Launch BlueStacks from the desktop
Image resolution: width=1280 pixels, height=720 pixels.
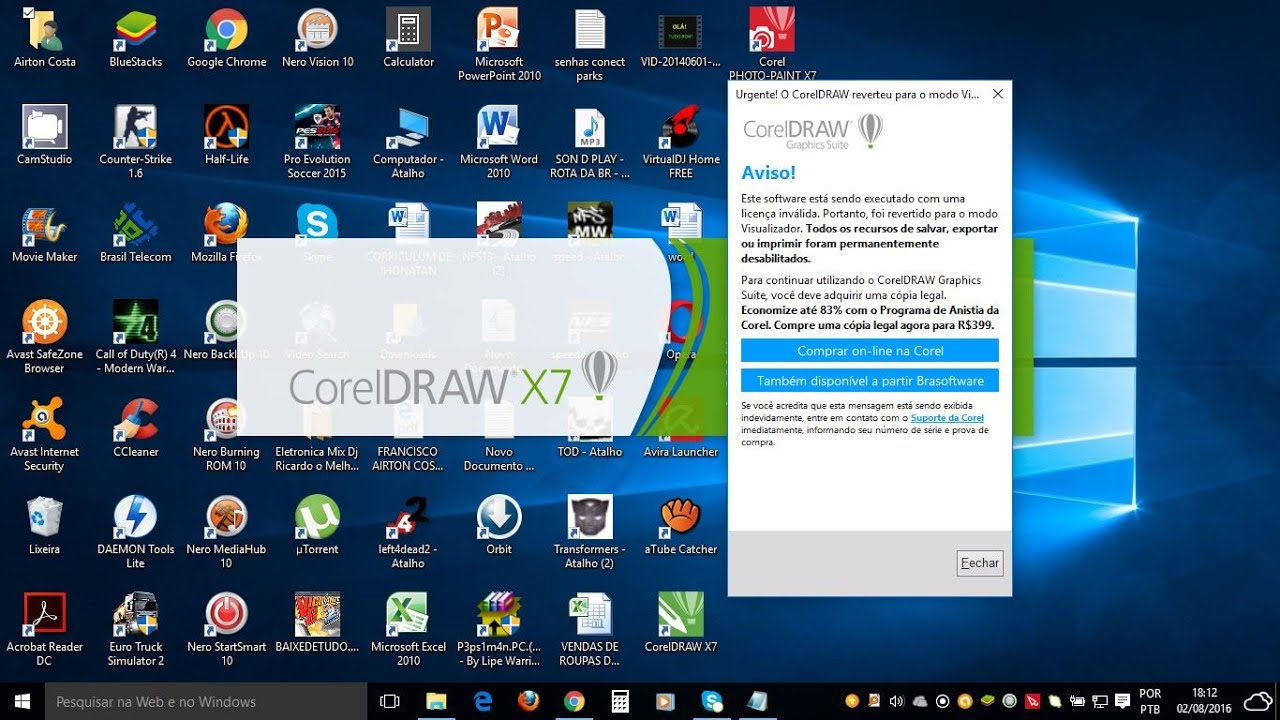[x=135, y=38]
